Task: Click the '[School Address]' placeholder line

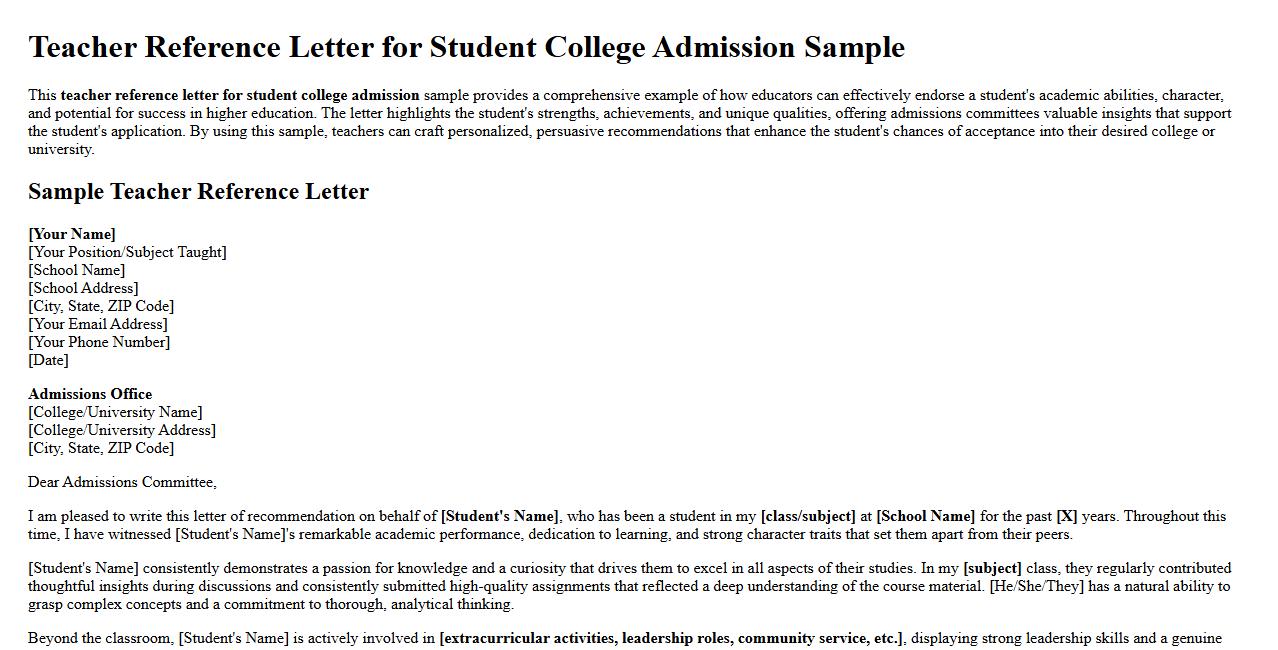Action: click(83, 288)
